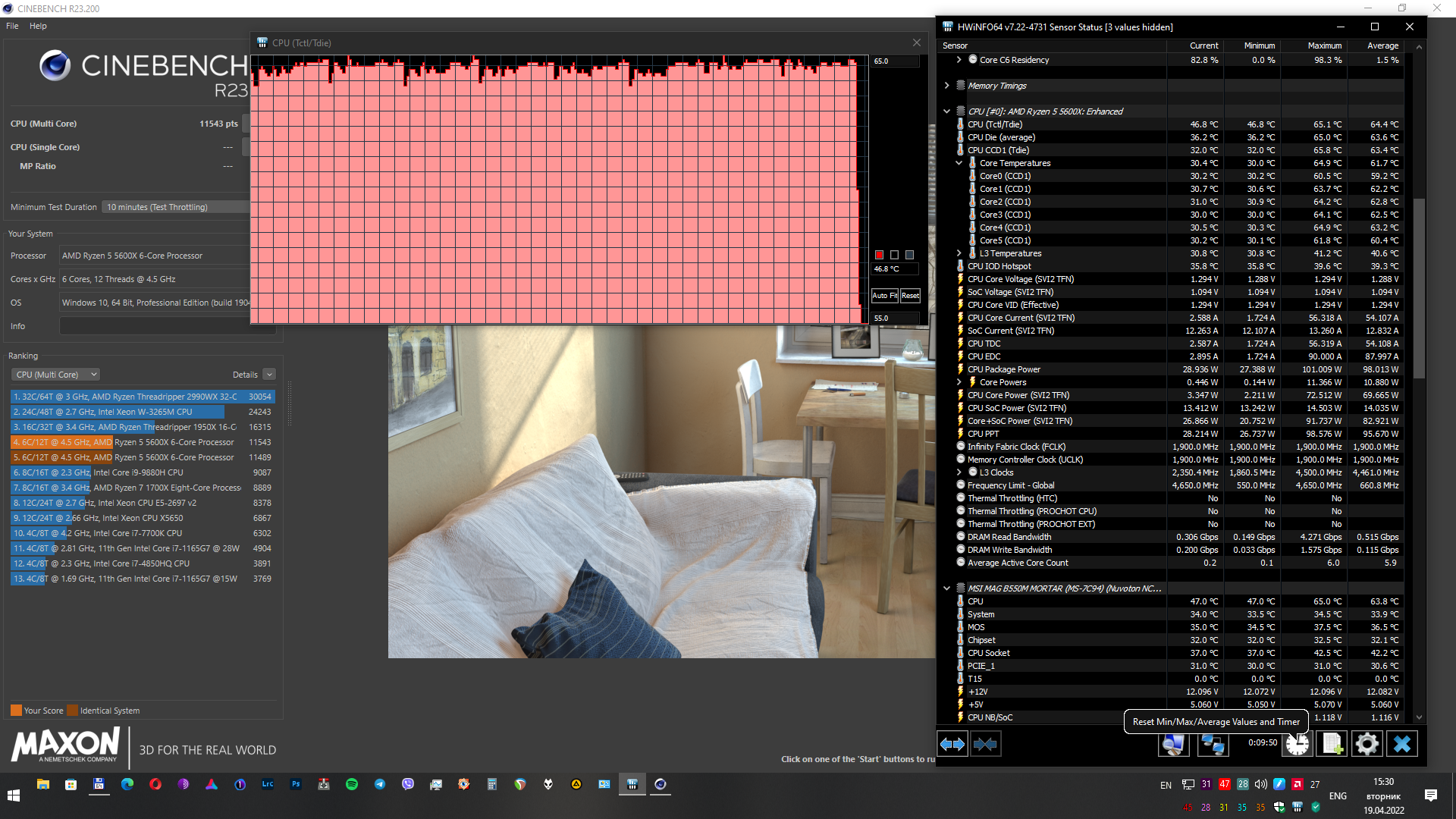Click the reset min/max clock icon
This screenshot has width=1456, height=819.
tap(1297, 744)
